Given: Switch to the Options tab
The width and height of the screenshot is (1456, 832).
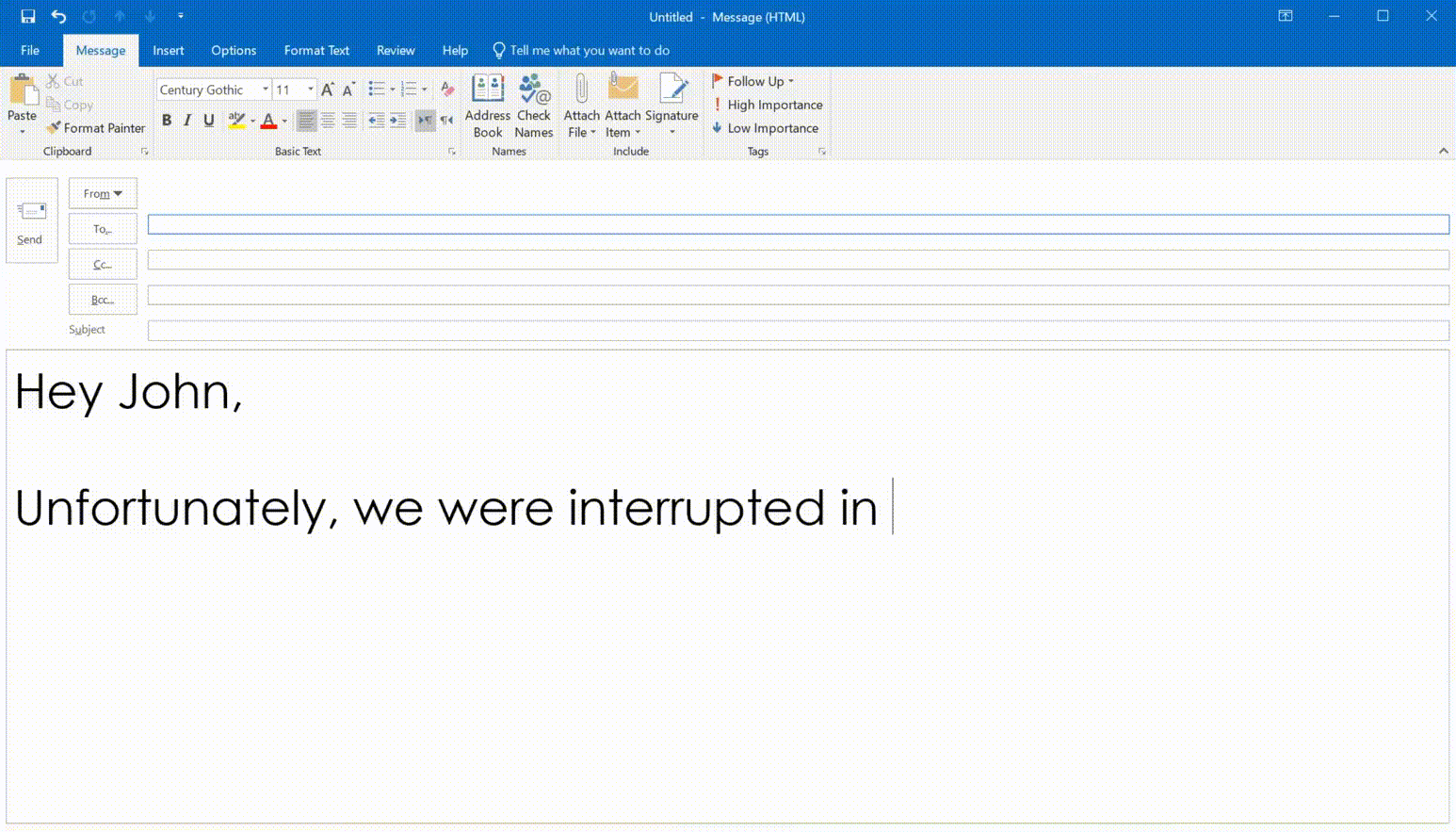Looking at the screenshot, I should [x=234, y=50].
